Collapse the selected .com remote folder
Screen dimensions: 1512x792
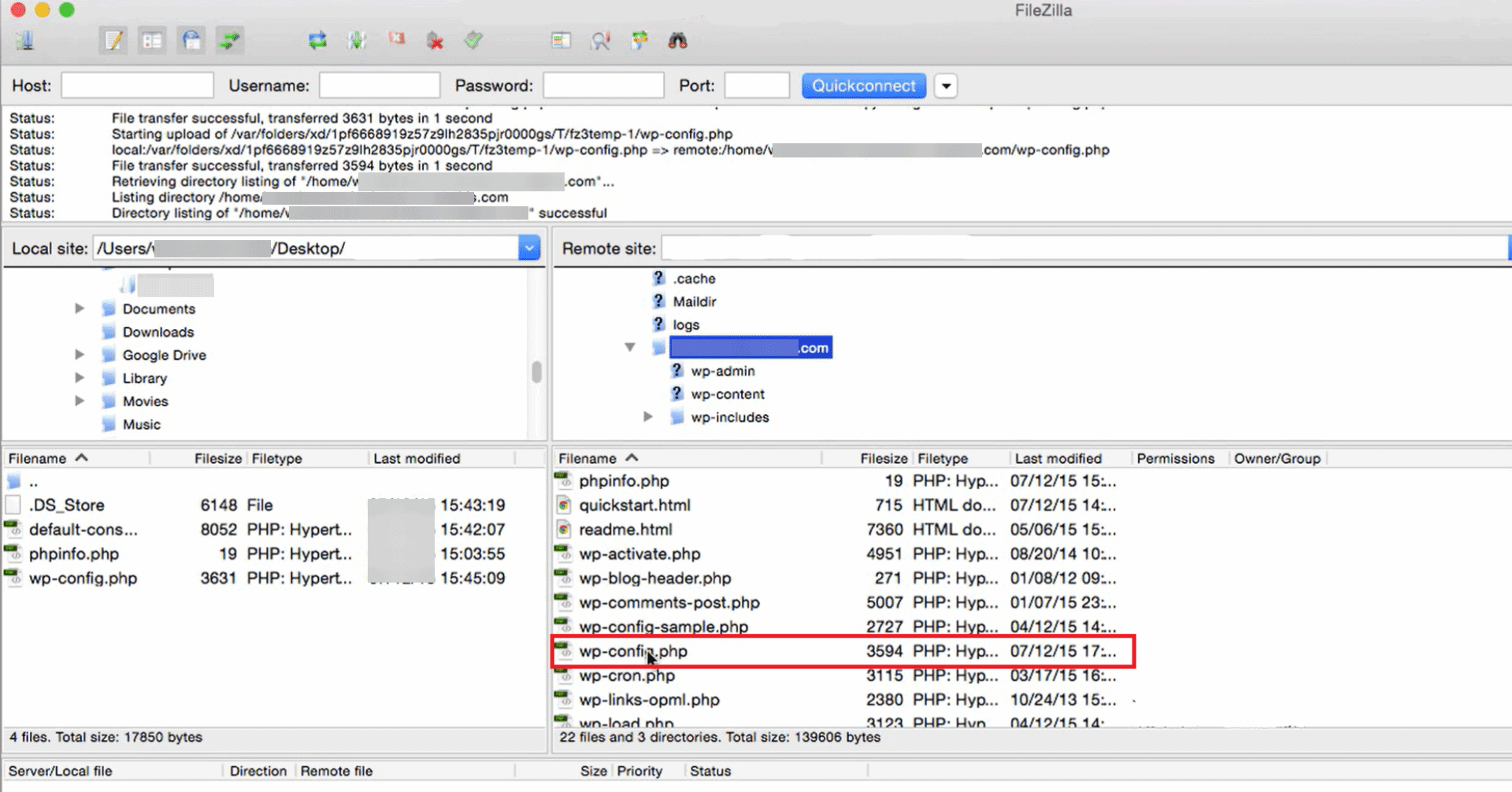tap(630, 347)
